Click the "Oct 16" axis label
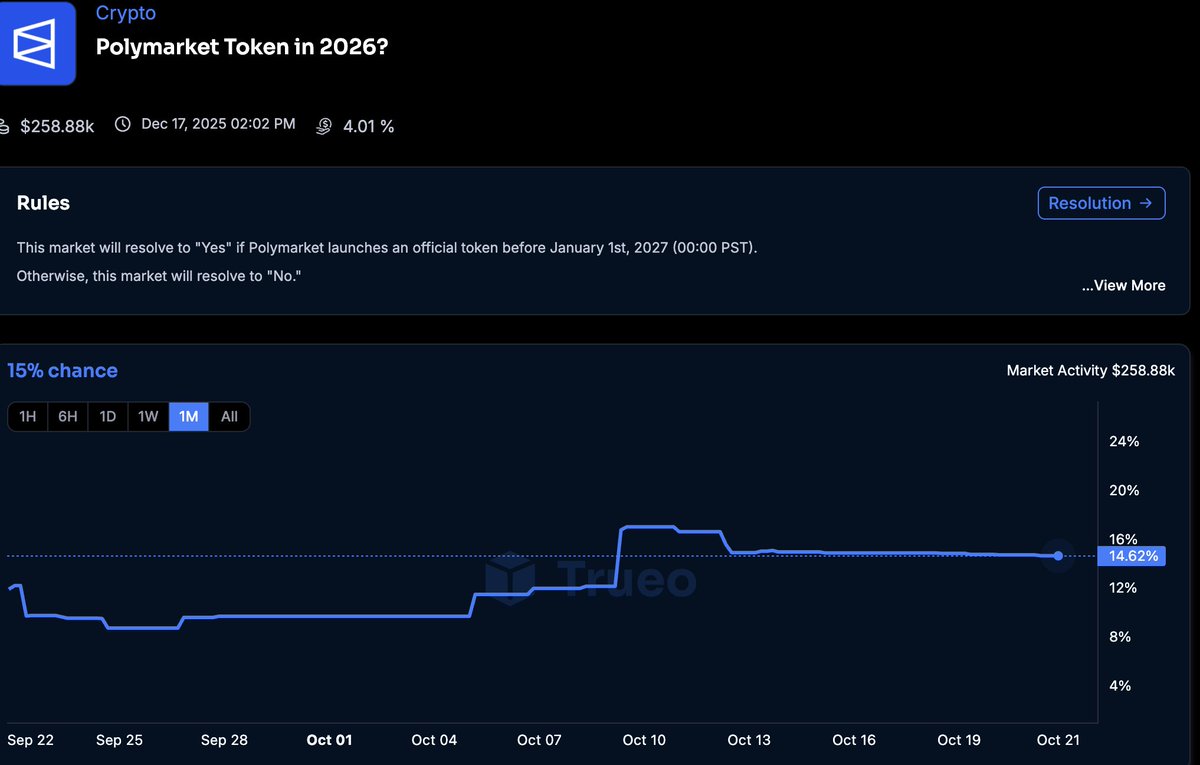The width and height of the screenshot is (1200, 765). [x=854, y=740]
